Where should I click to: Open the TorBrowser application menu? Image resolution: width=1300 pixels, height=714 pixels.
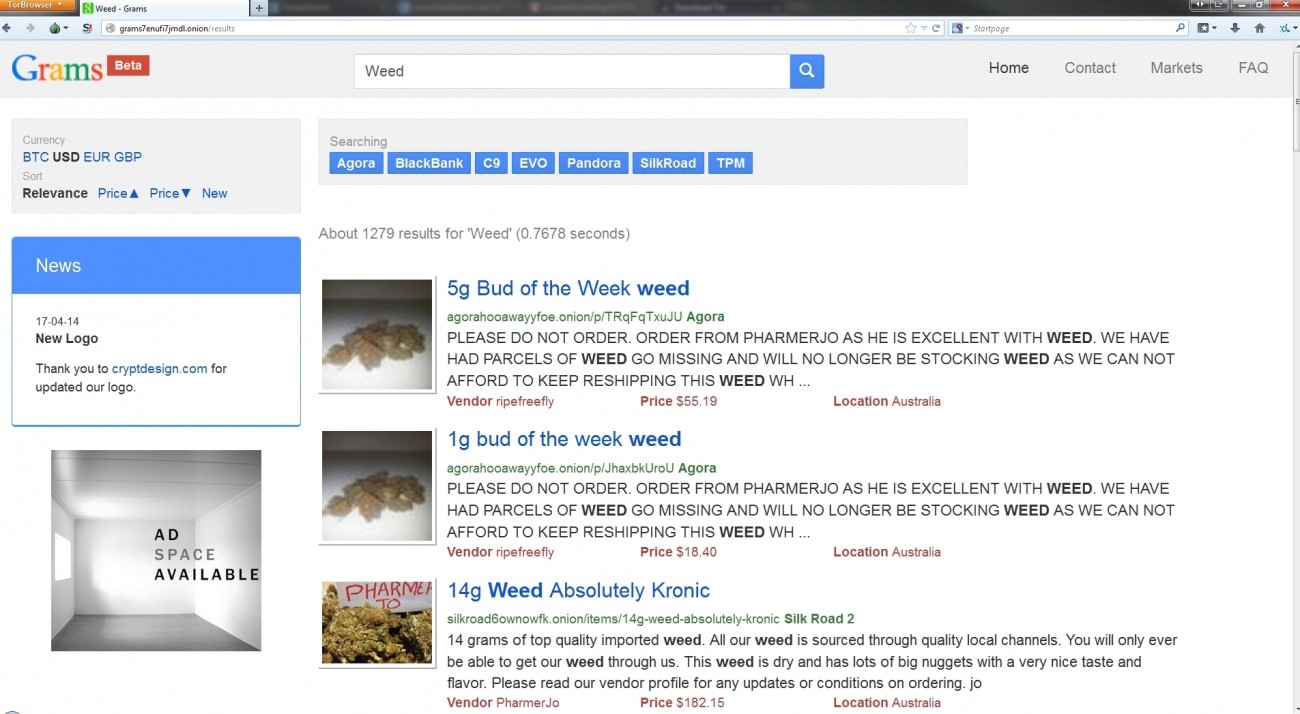click(37, 6)
